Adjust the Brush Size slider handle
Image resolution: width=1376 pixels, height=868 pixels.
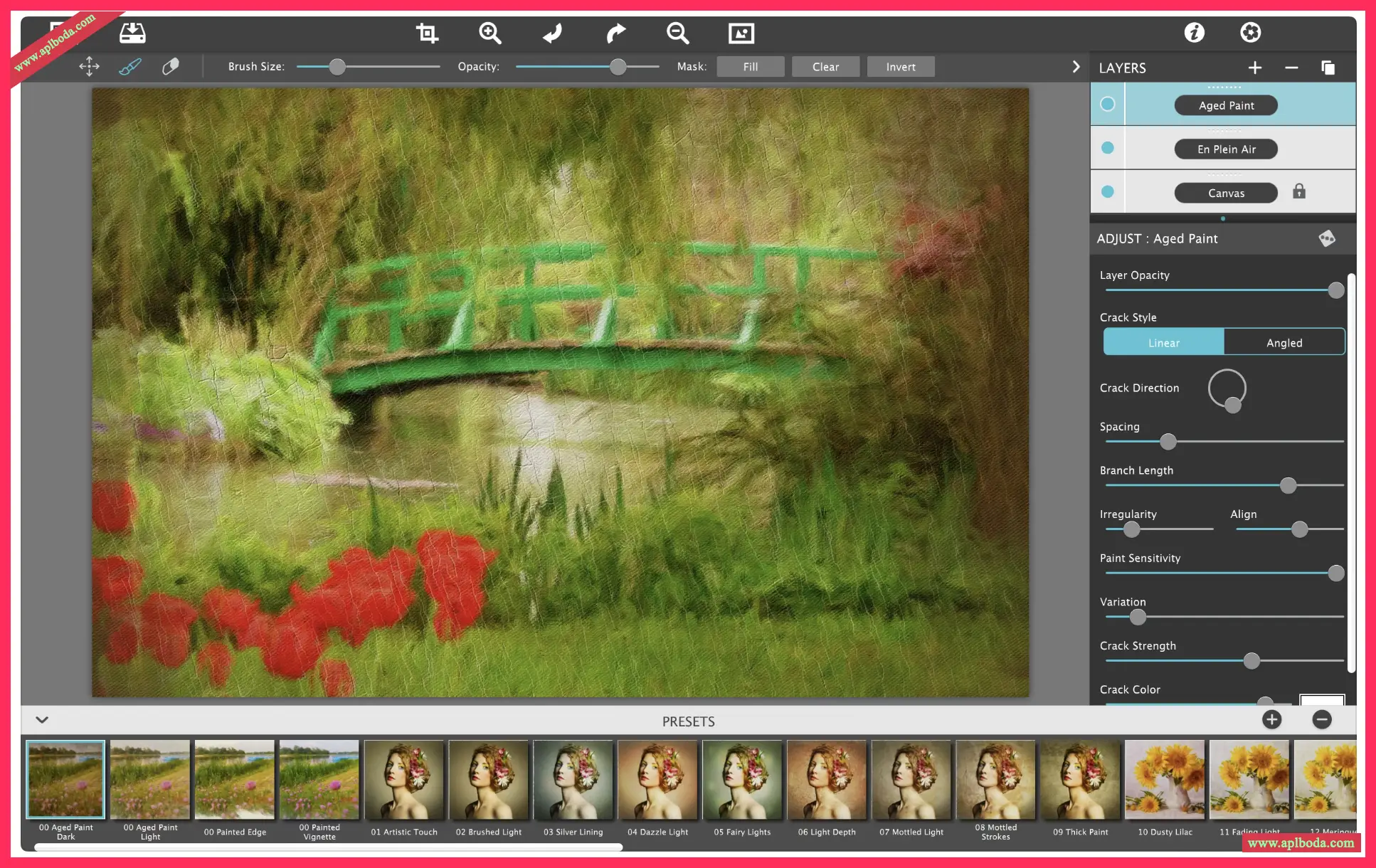337,67
